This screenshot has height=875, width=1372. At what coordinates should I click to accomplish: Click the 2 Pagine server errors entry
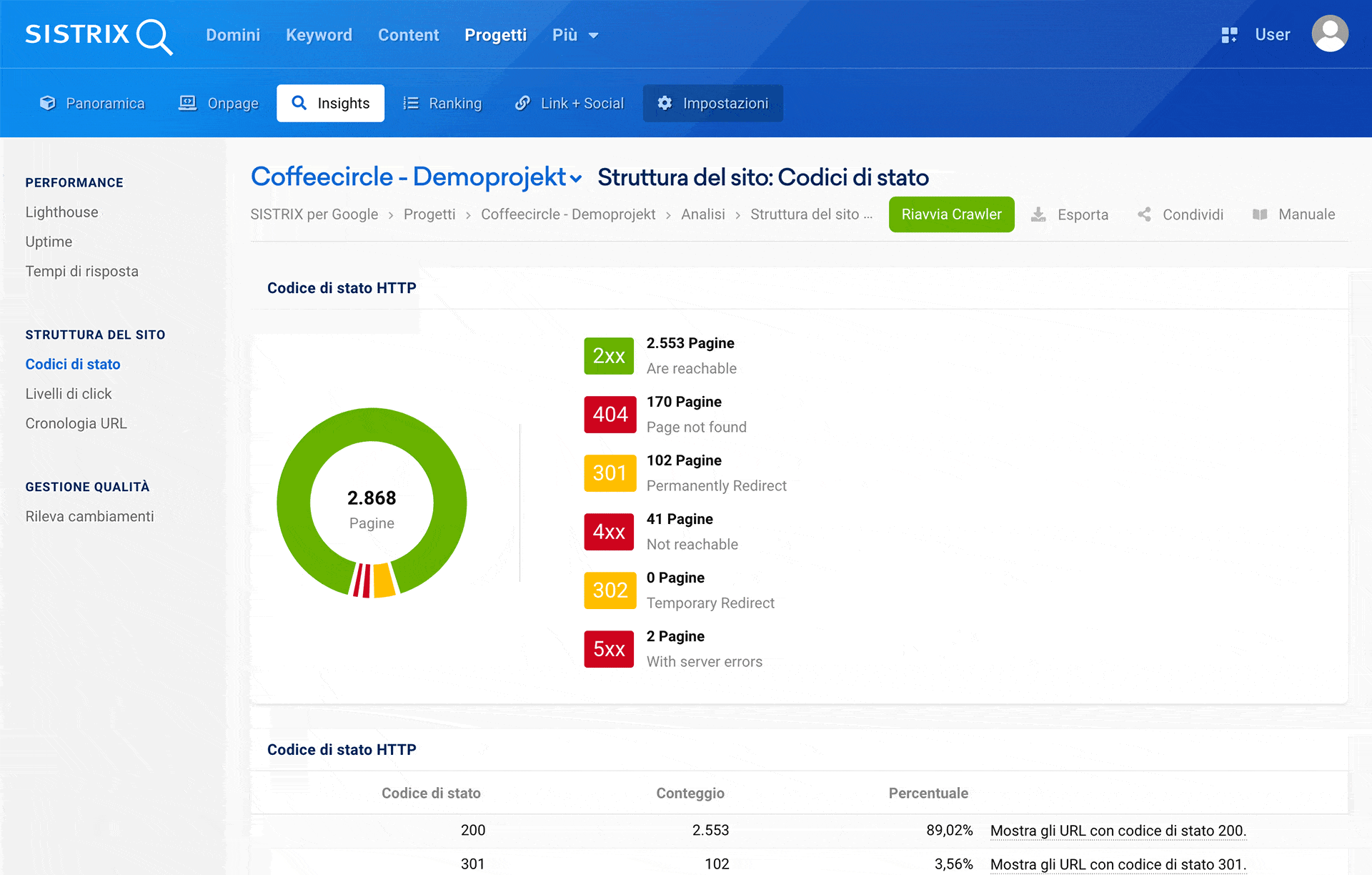[x=704, y=648]
